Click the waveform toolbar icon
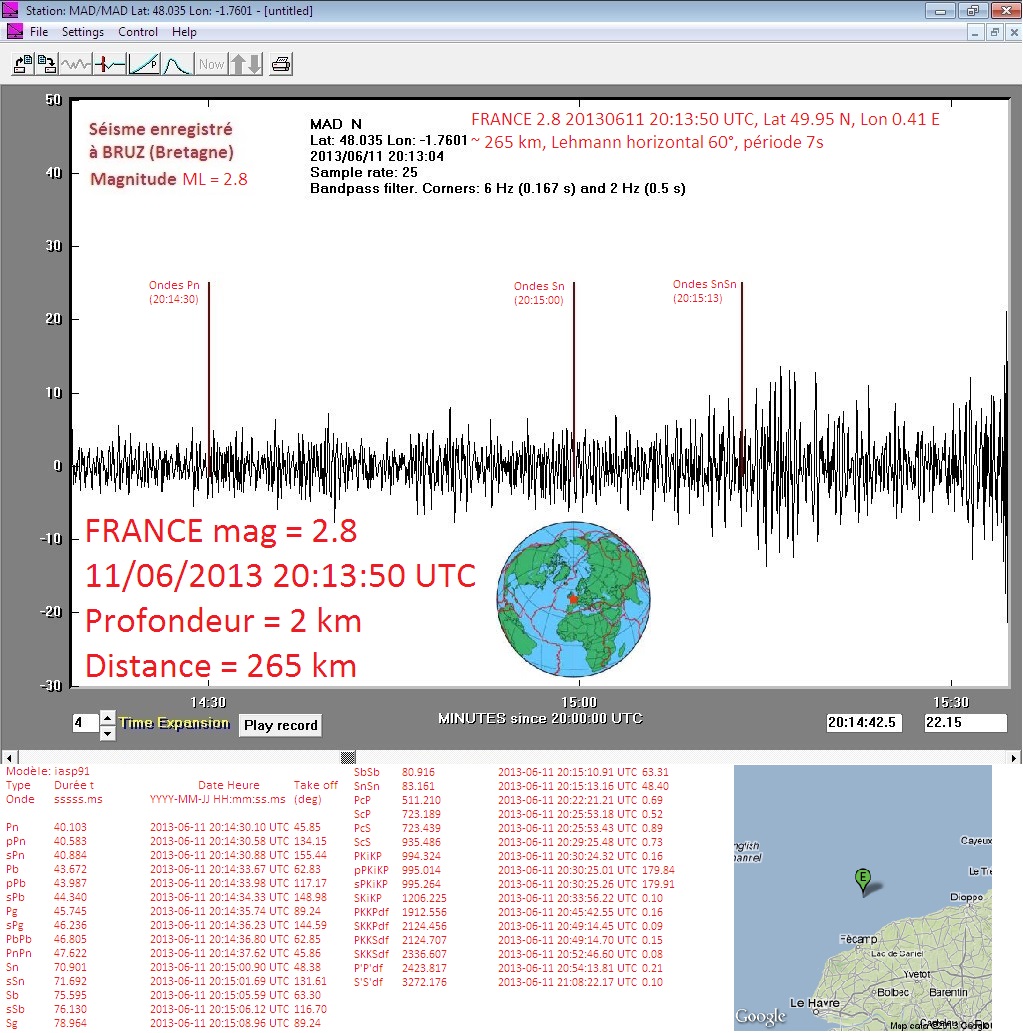 [x=76, y=64]
